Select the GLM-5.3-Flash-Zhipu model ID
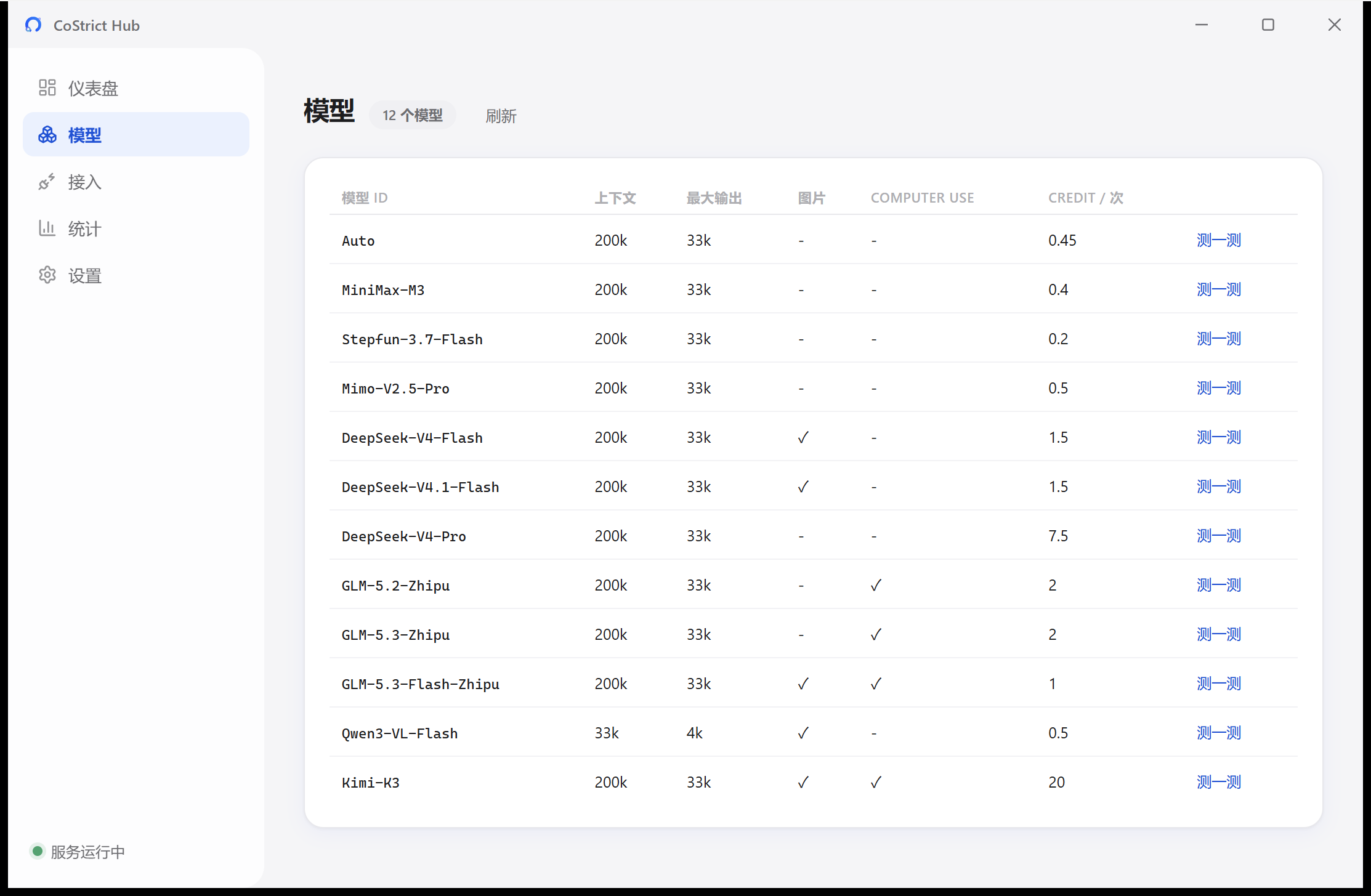This screenshot has width=1371, height=896. tap(421, 684)
